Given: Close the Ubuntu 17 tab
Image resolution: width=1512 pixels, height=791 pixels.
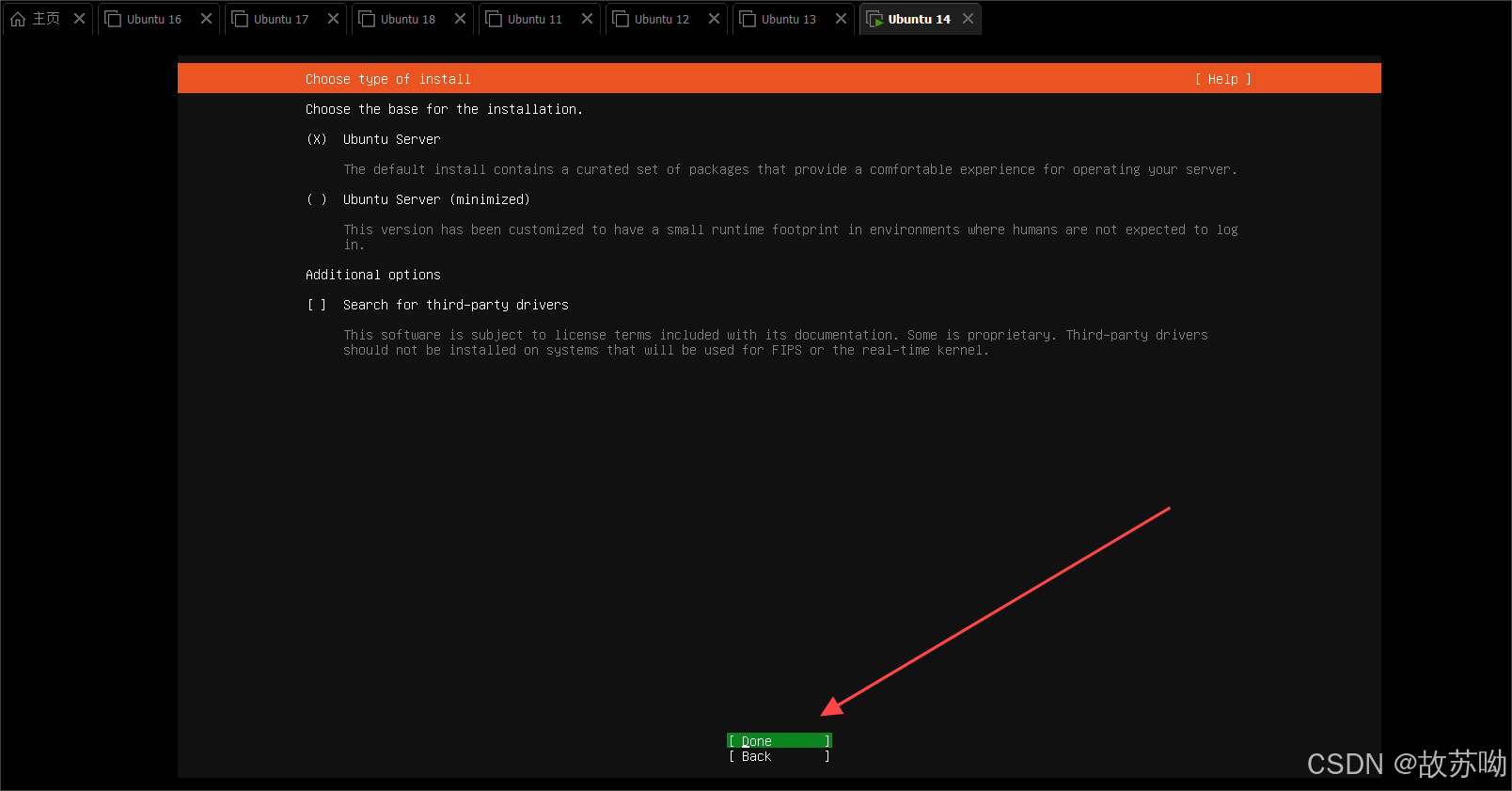Looking at the screenshot, I should tap(333, 19).
